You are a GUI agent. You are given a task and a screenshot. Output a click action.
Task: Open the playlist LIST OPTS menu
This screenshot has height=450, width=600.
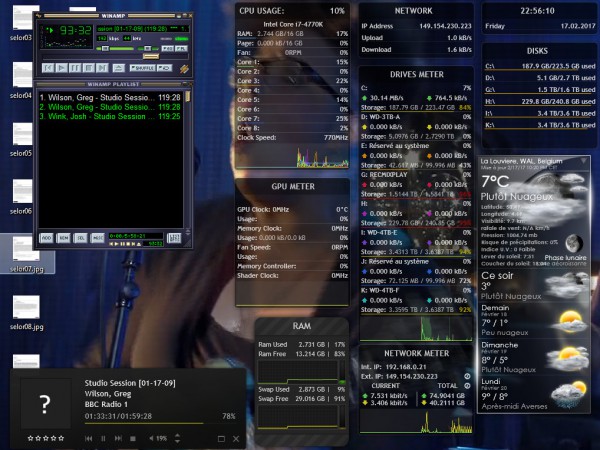click(174, 238)
